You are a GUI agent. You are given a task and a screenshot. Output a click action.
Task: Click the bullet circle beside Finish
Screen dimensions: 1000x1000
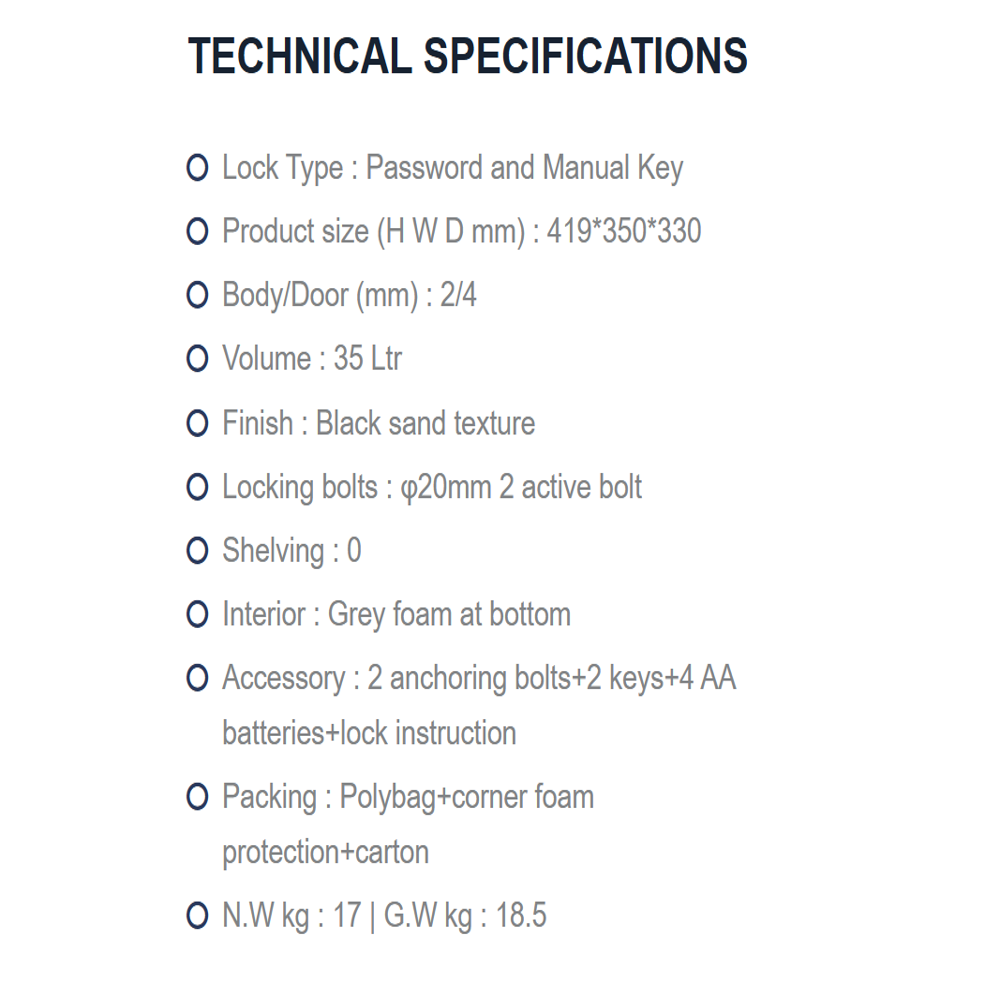(197, 423)
